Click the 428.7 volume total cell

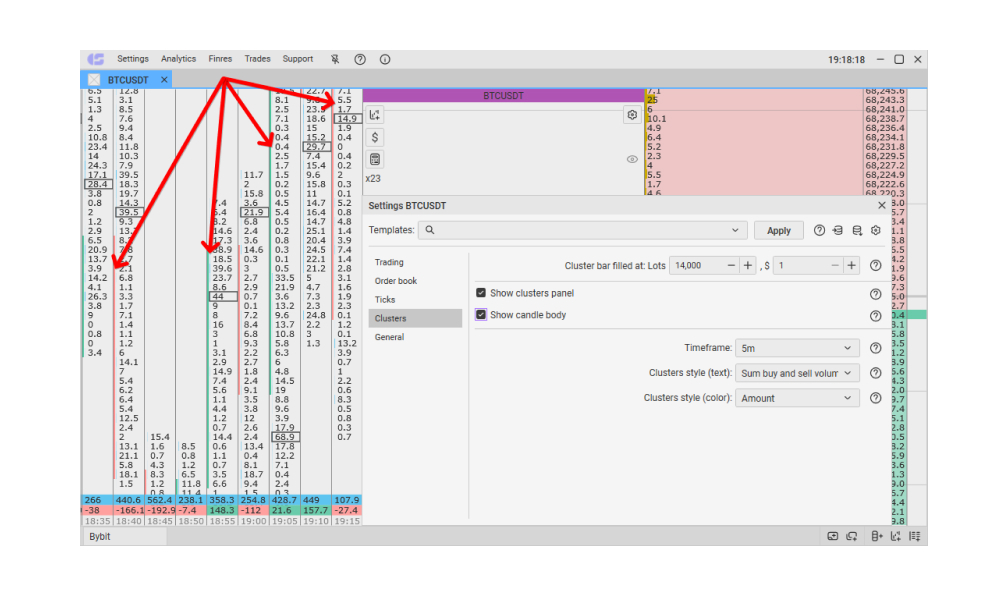coord(284,500)
